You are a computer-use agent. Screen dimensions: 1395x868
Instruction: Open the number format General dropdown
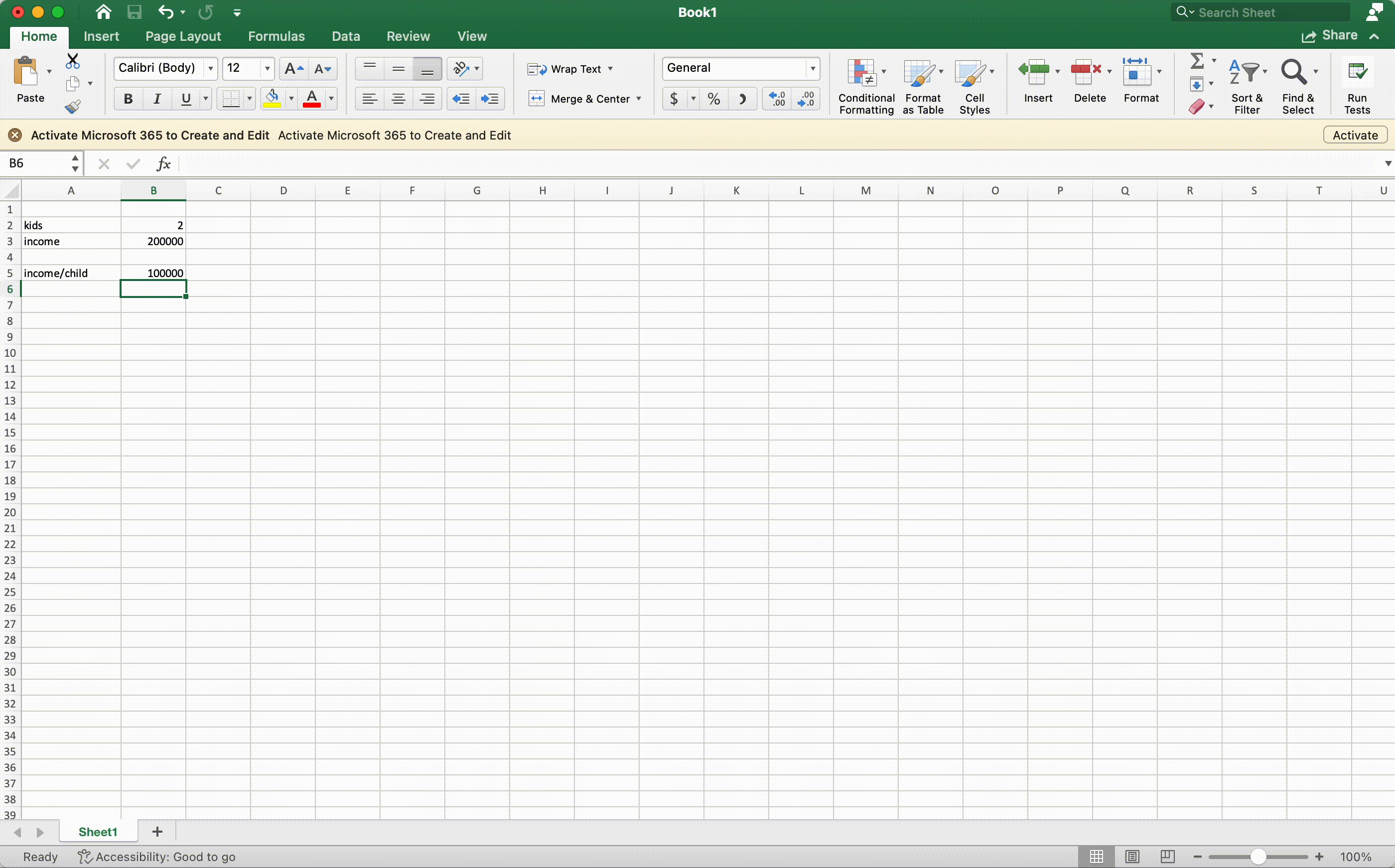click(813, 69)
